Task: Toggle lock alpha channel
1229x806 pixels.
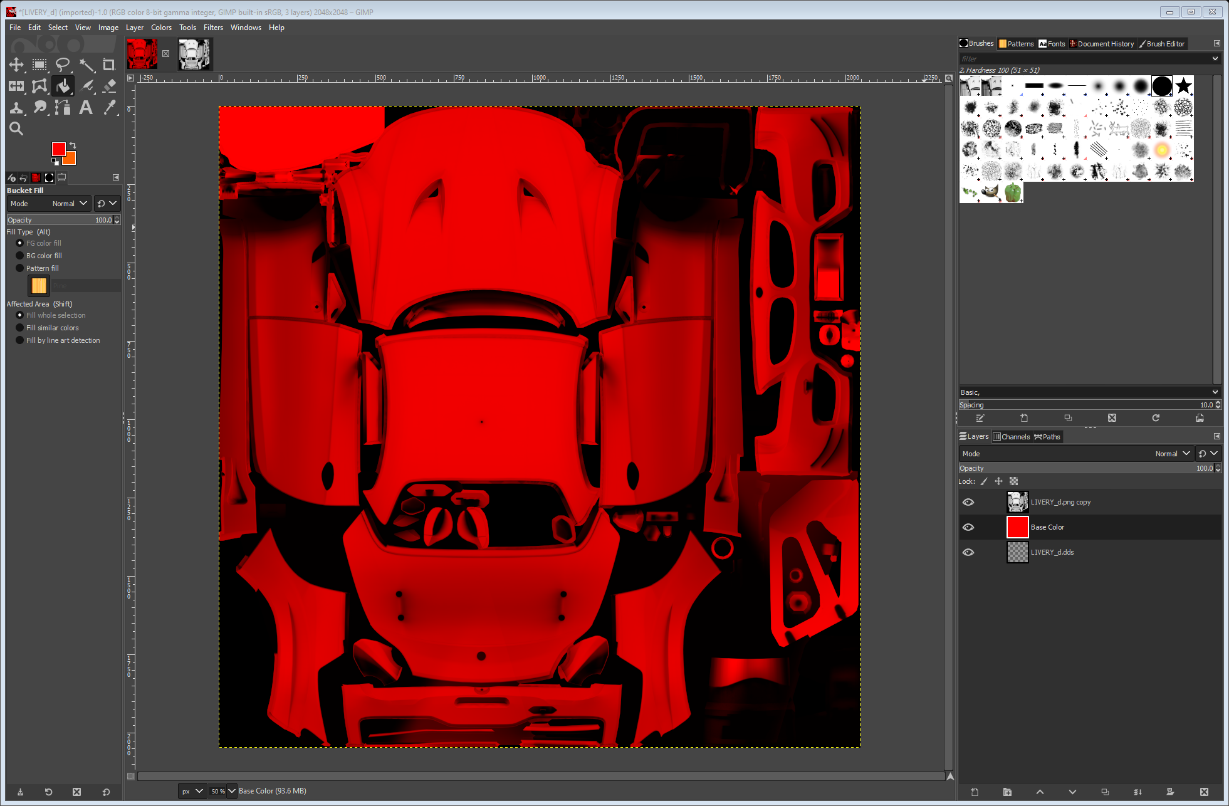Action: pos(1013,481)
